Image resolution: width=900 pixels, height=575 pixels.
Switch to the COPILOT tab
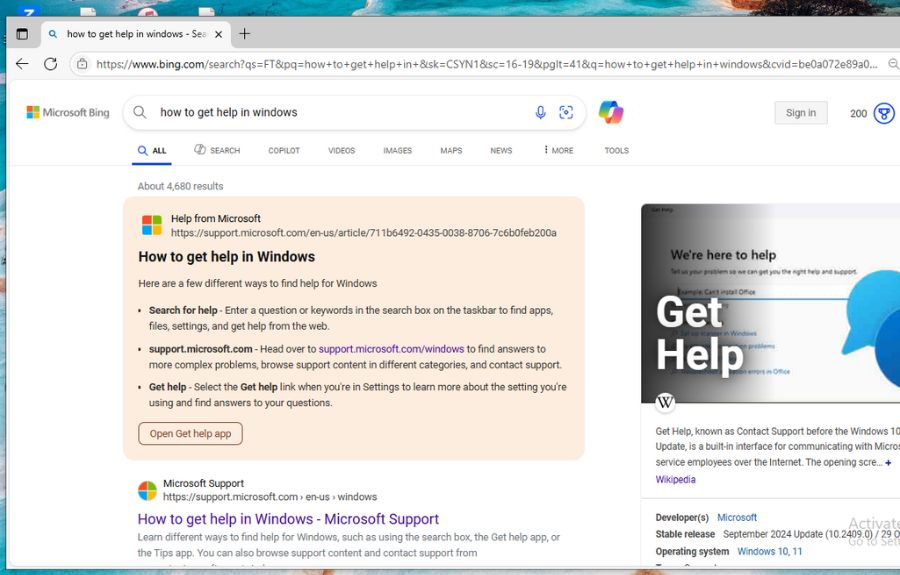click(284, 150)
